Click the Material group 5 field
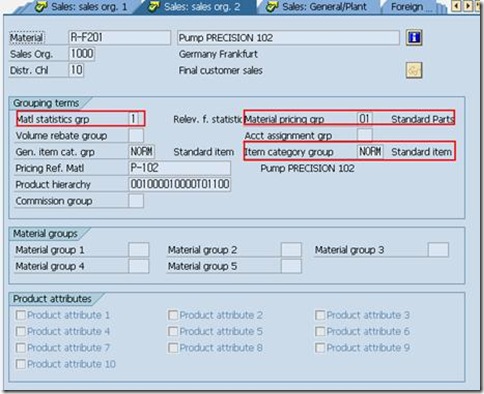 291,266
